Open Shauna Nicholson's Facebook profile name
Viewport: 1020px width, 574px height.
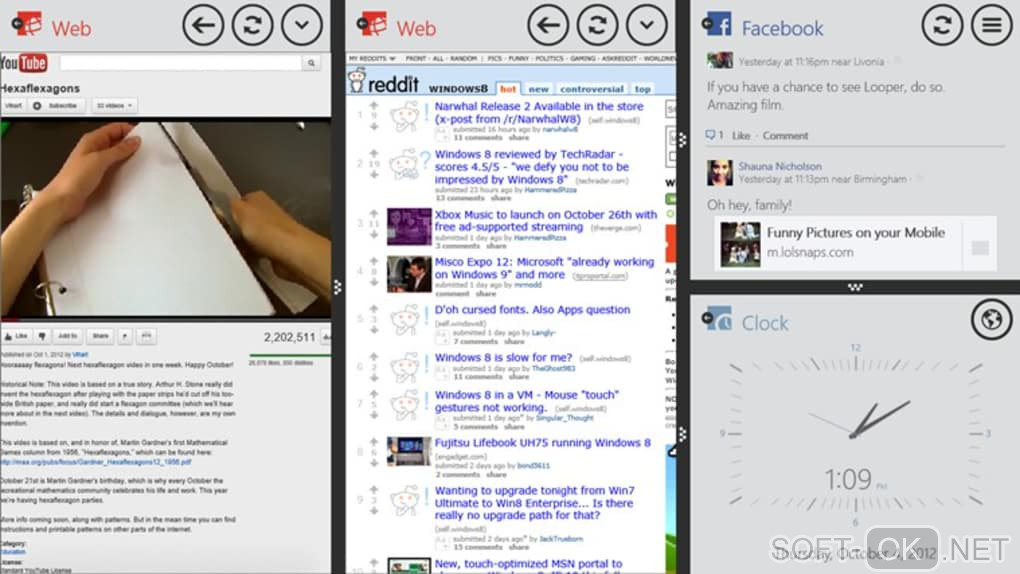[780, 167]
